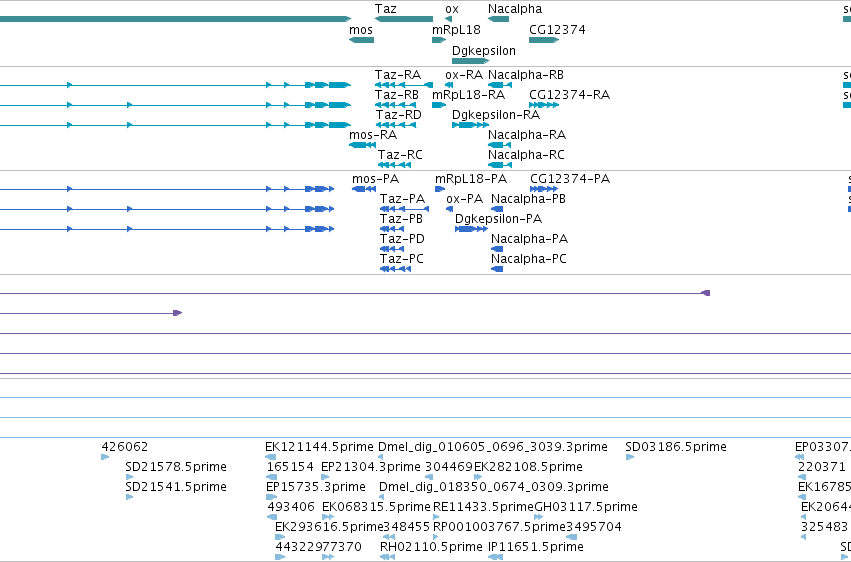Viewport: 851px width, 562px height.
Task: Select the Taz gene label
Action: pos(385,9)
